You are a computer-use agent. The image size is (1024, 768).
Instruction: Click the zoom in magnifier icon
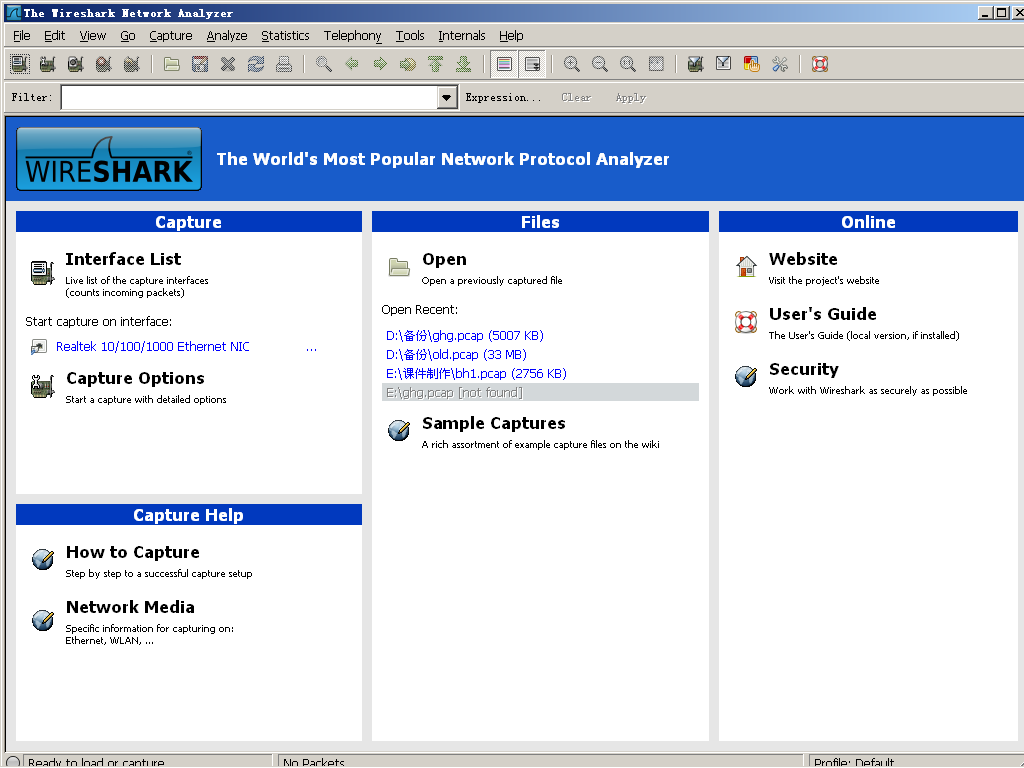(572, 64)
